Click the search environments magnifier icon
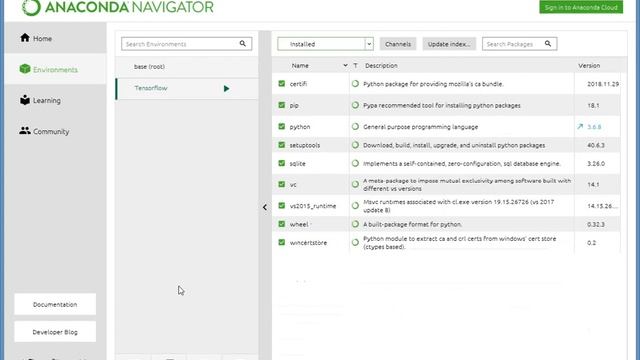The width and height of the screenshot is (640, 360). [242, 43]
